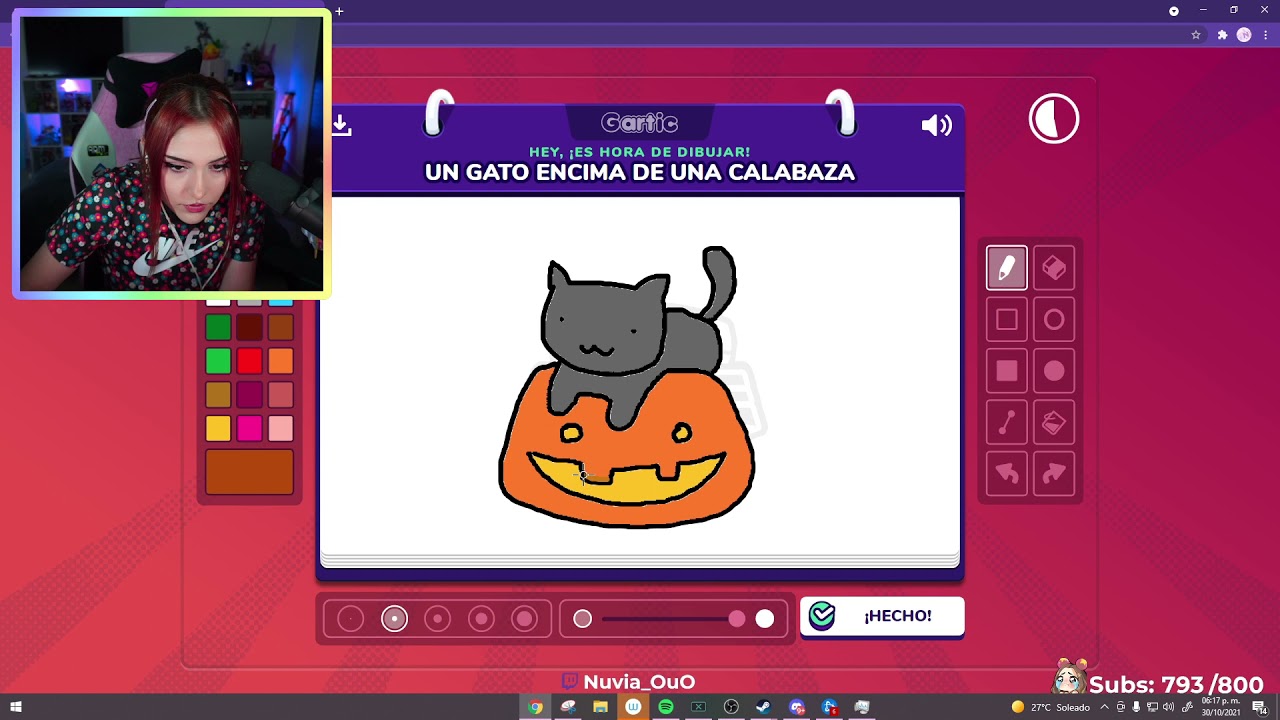The width and height of the screenshot is (1280, 720).
Task: Open File Explorer from the taskbar
Action: (600, 707)
